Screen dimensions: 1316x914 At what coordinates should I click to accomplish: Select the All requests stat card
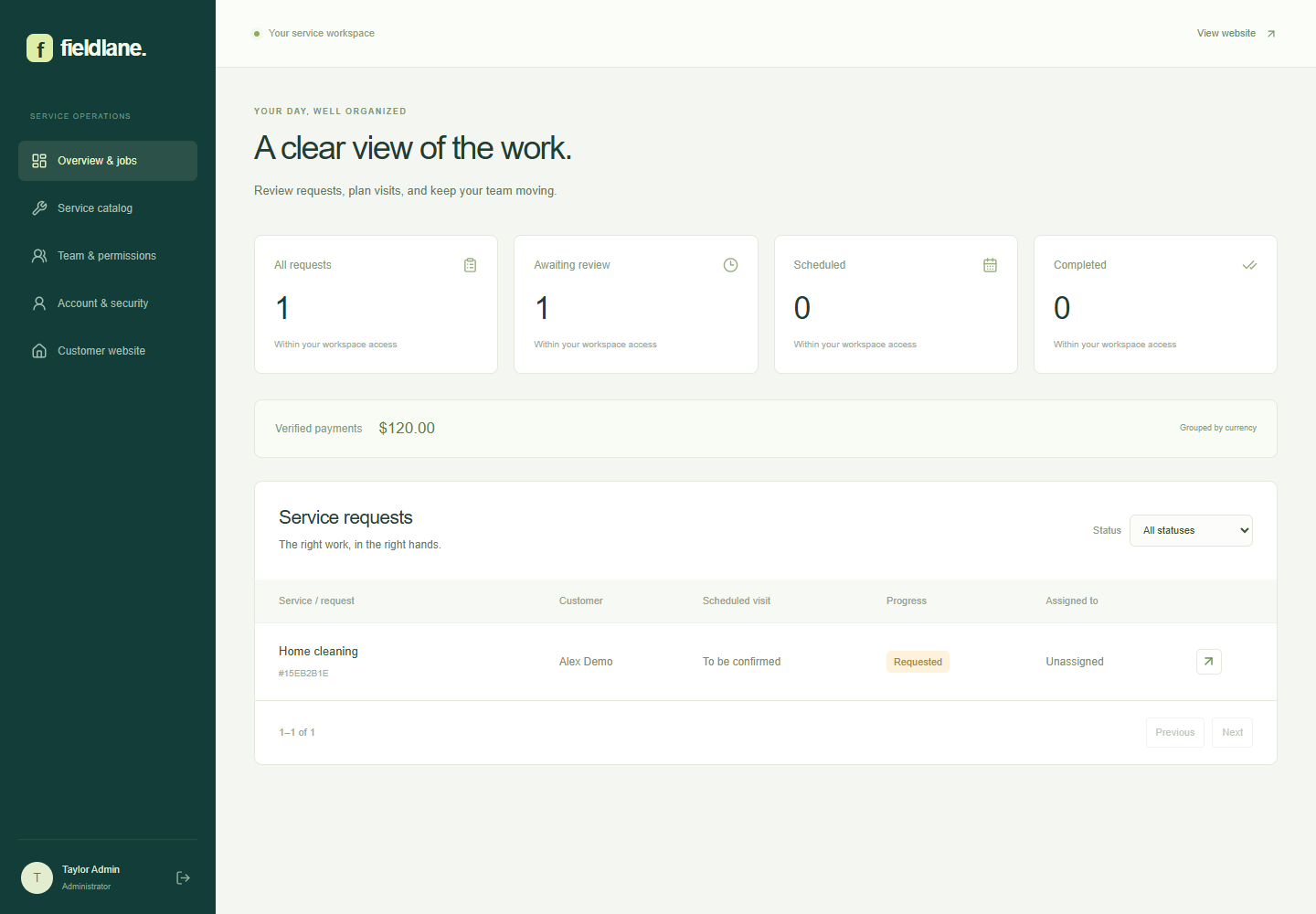coord(376,304)
